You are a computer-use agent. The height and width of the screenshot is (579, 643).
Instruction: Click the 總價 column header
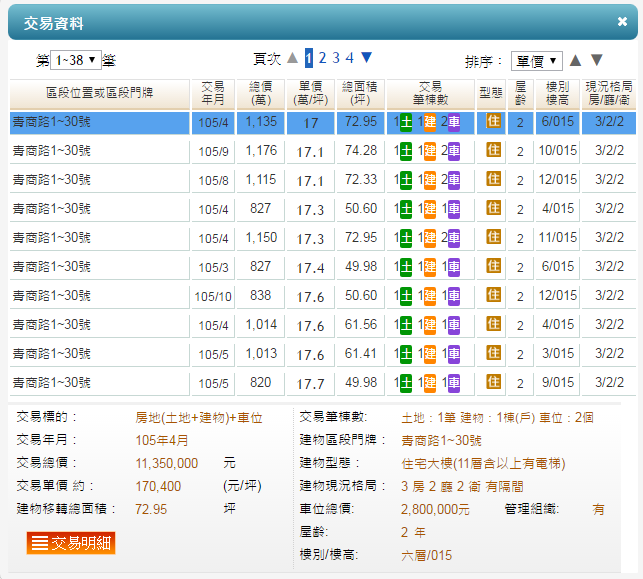(x=261, y=94)
